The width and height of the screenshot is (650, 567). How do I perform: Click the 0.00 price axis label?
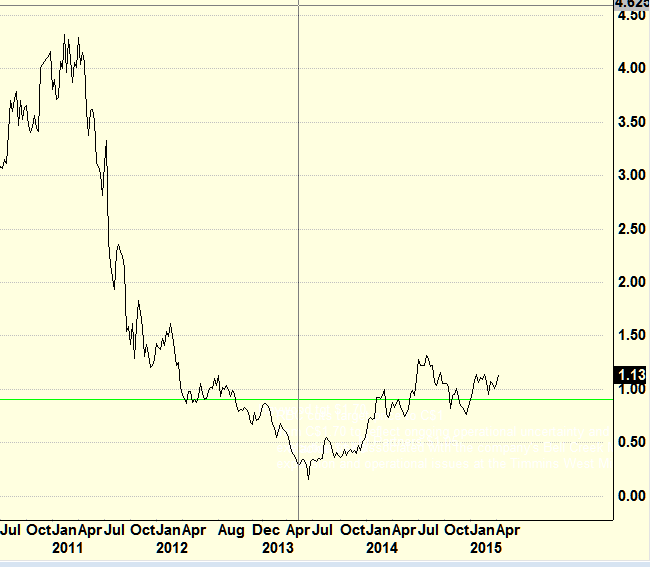pos(632,496)
